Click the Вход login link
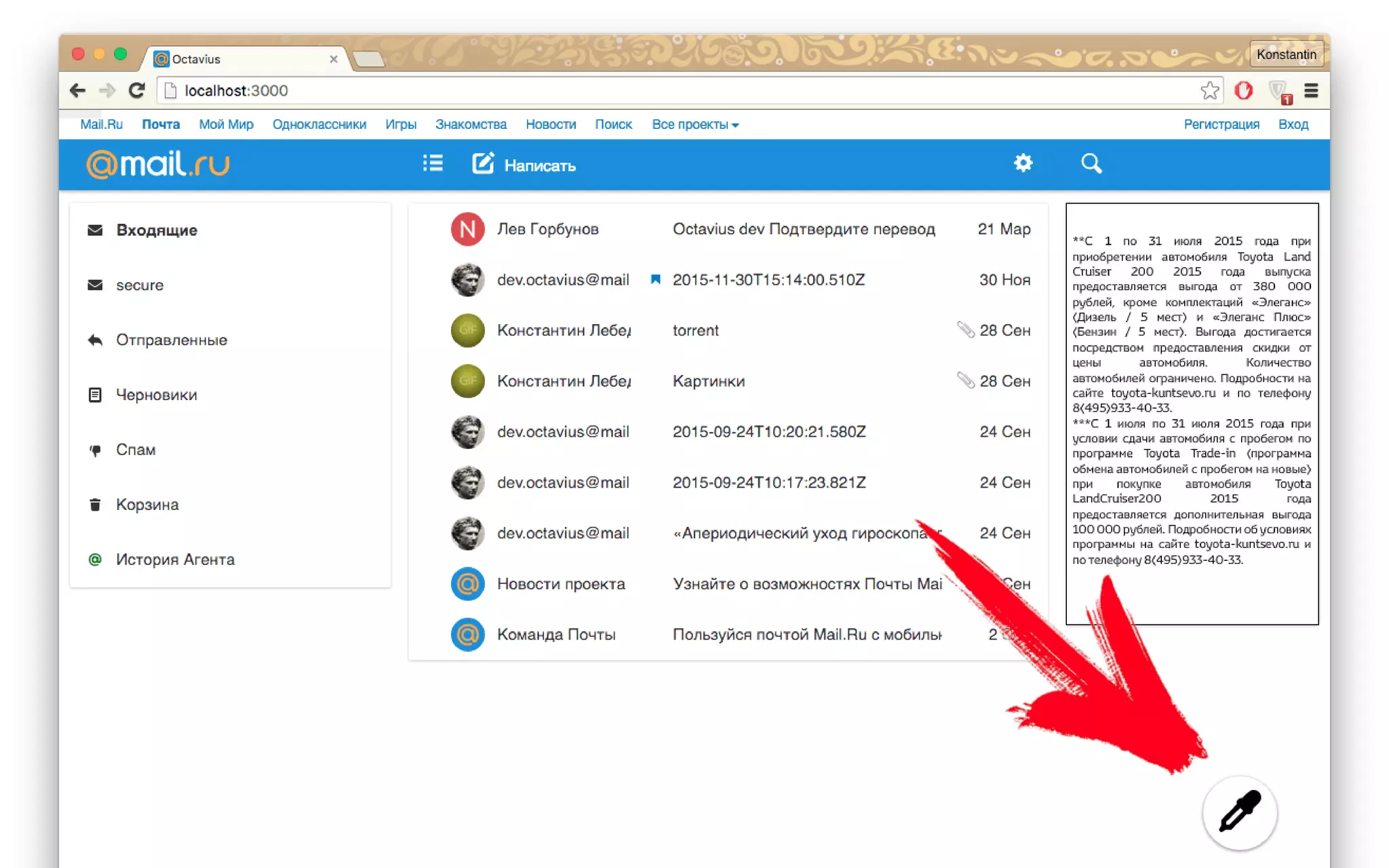This screenshot has width=1389, height=868. click(x=1293, y=125)
